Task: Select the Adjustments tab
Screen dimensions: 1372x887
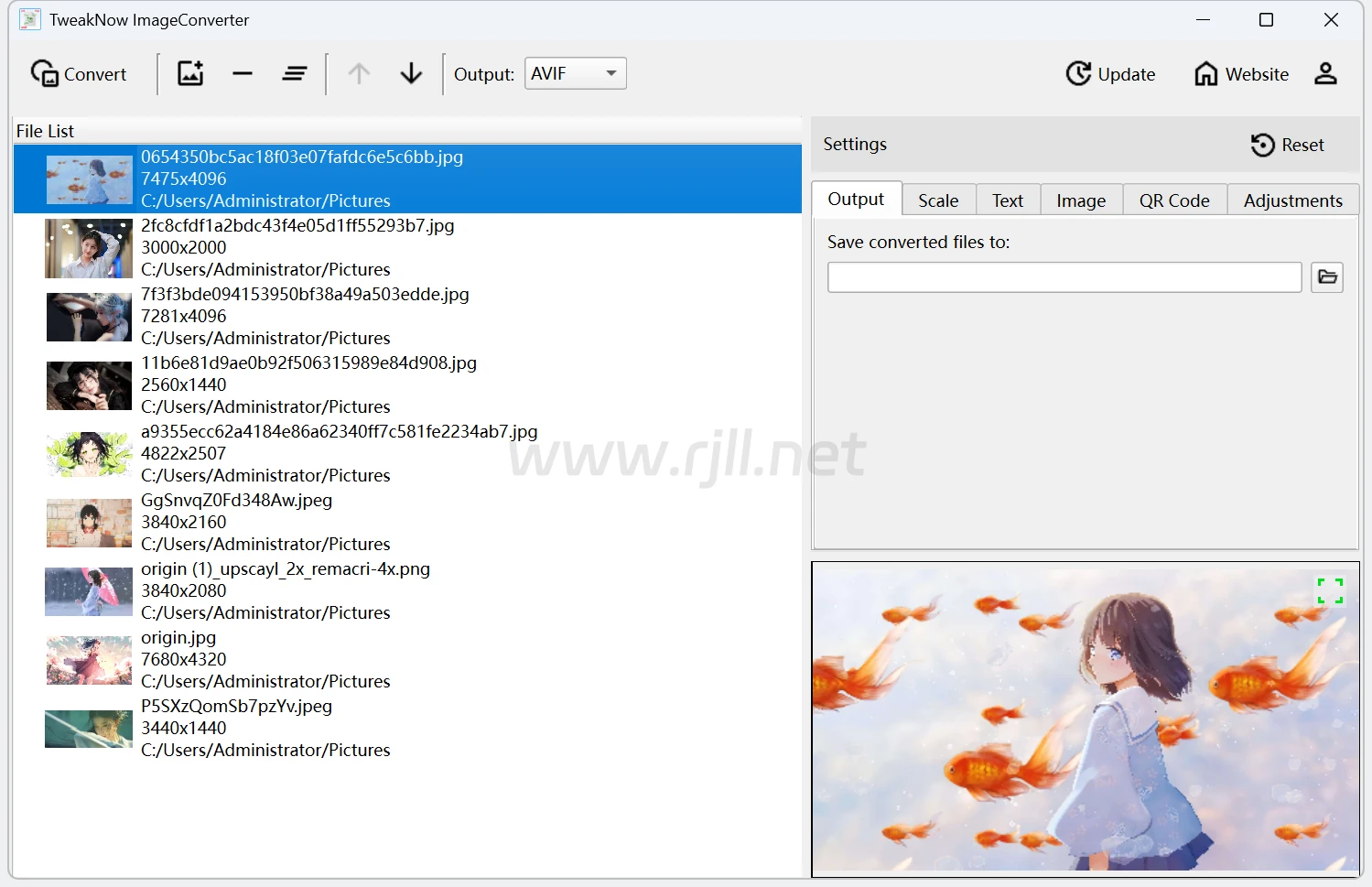Action: (x=1292, y=200)
